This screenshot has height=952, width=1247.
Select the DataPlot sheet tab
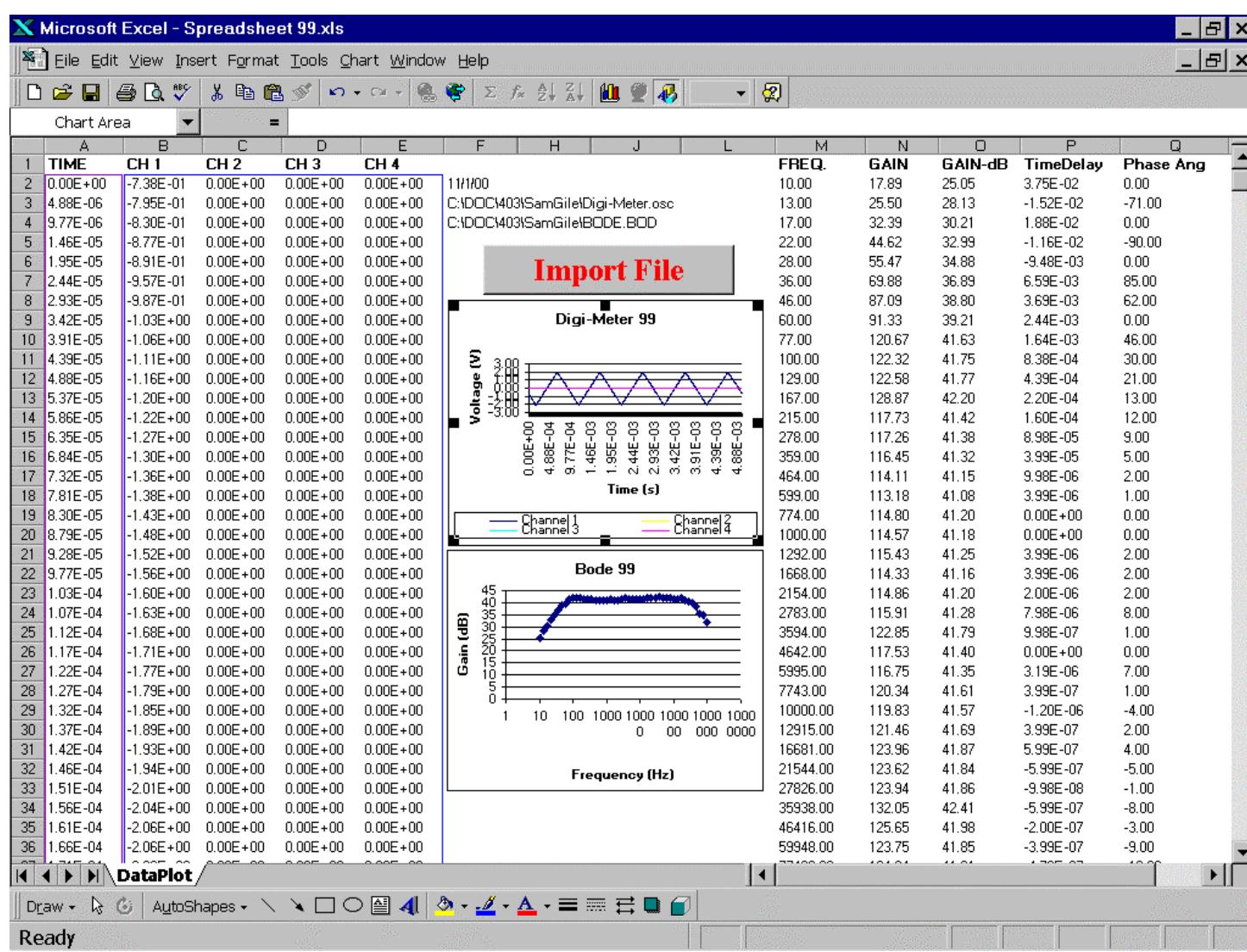[155, 876]
